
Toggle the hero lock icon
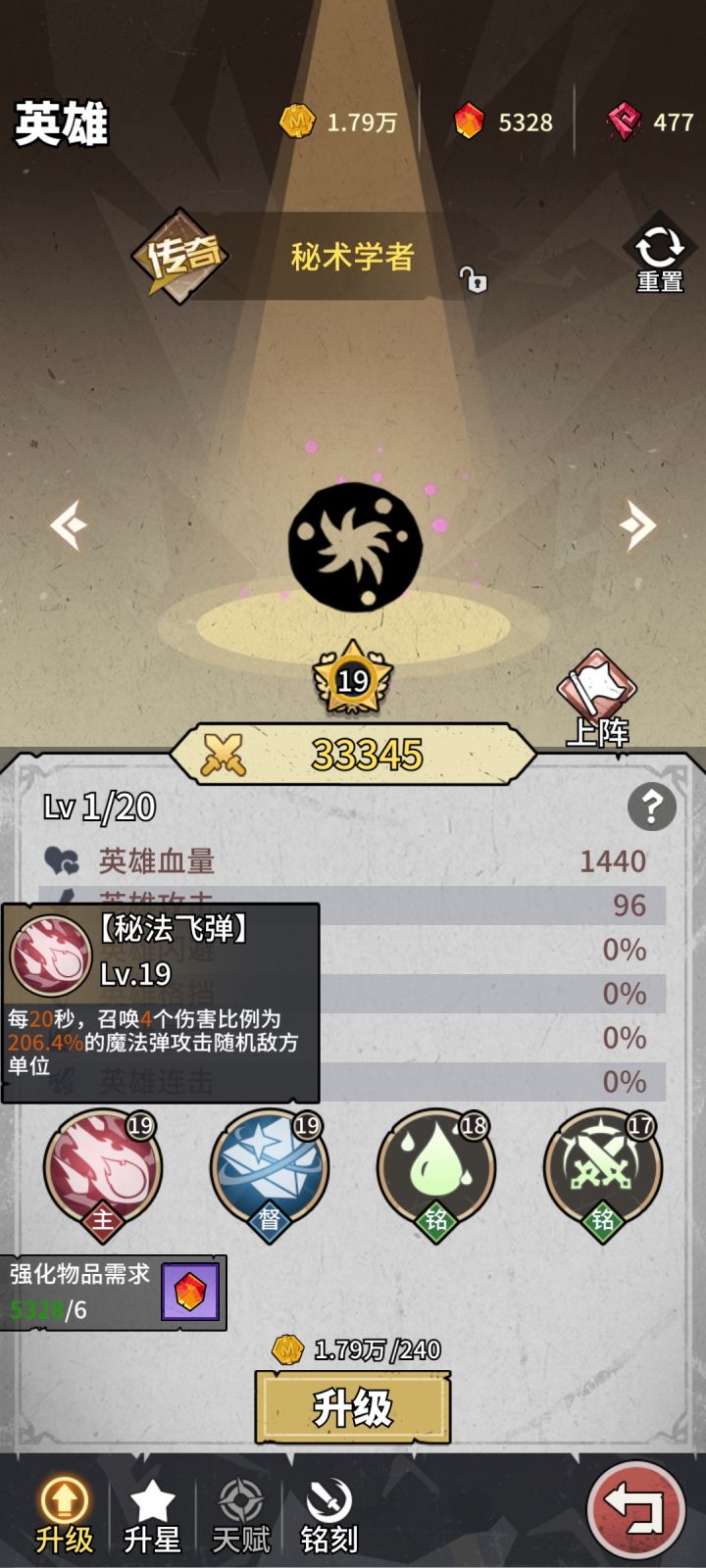click(474, 280)
